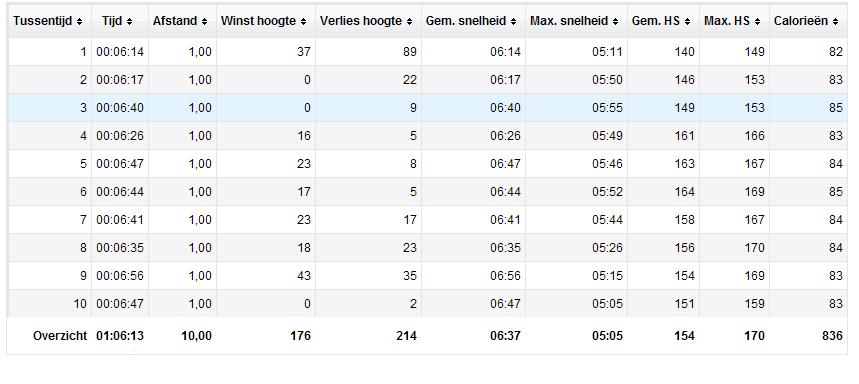Click the Calorieën sort arrows
This screenshot has width=859, height=384.
[x=835, y=22]
